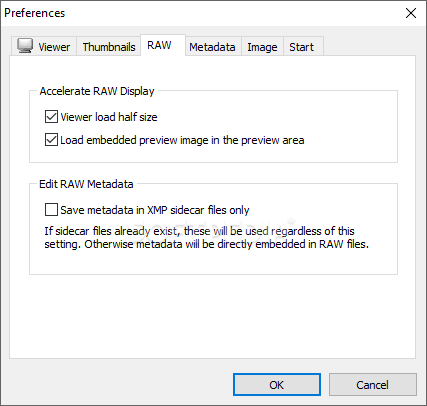Image resolution: width=427 pixels, height=406 pixels.
Task: Open the Start tab
Action: click(x=303, y=46)
